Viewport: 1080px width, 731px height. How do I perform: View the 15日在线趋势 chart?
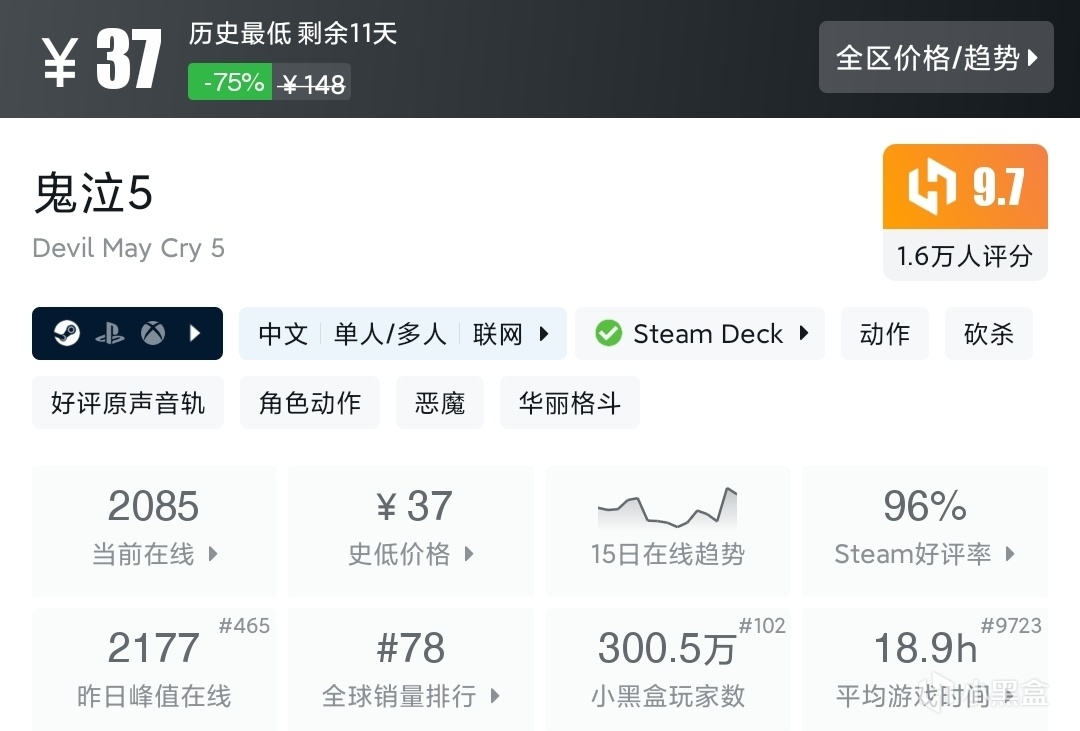tap(667, 531)
